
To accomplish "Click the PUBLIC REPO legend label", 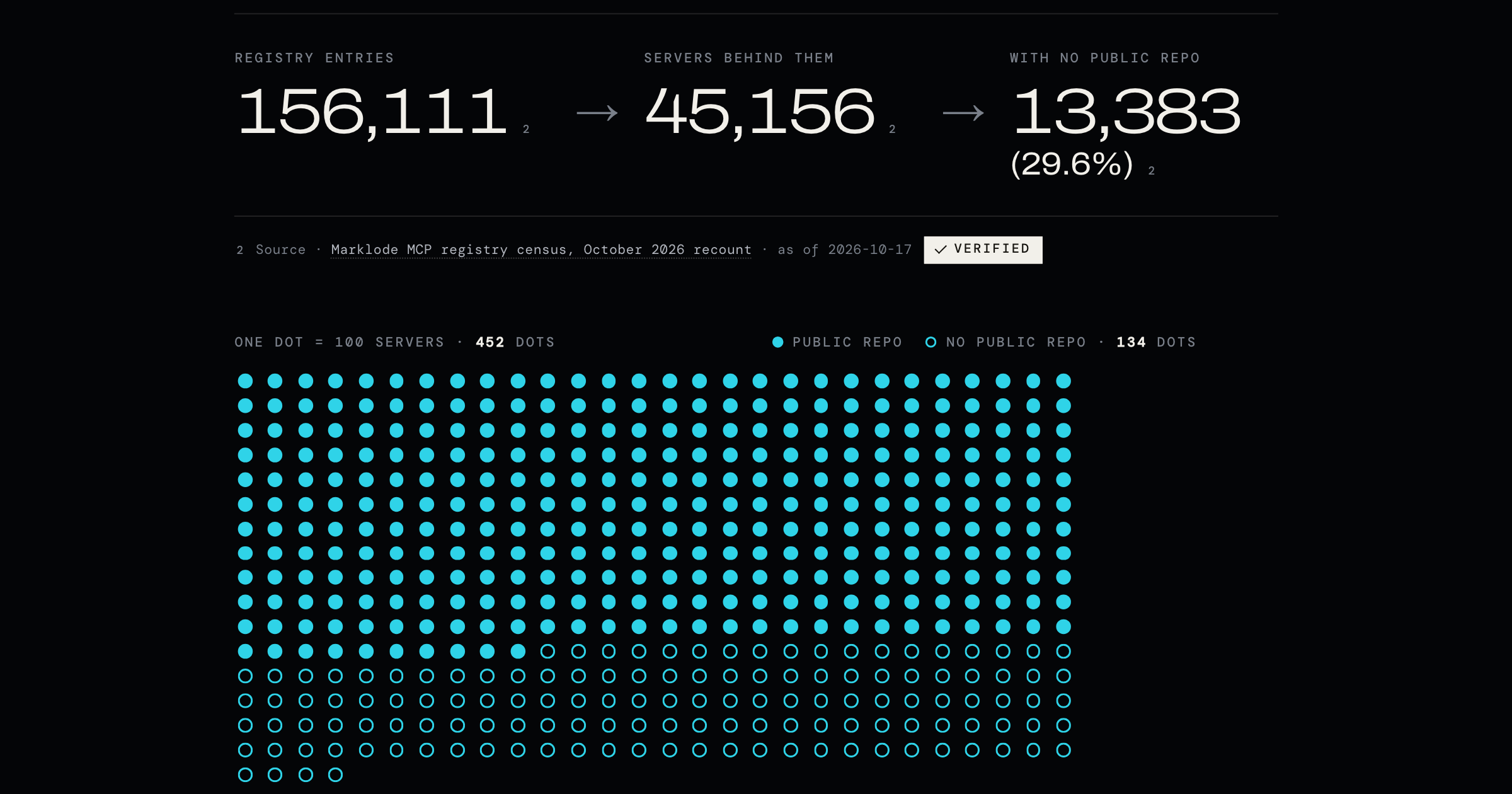I will [x=847, y=342].
